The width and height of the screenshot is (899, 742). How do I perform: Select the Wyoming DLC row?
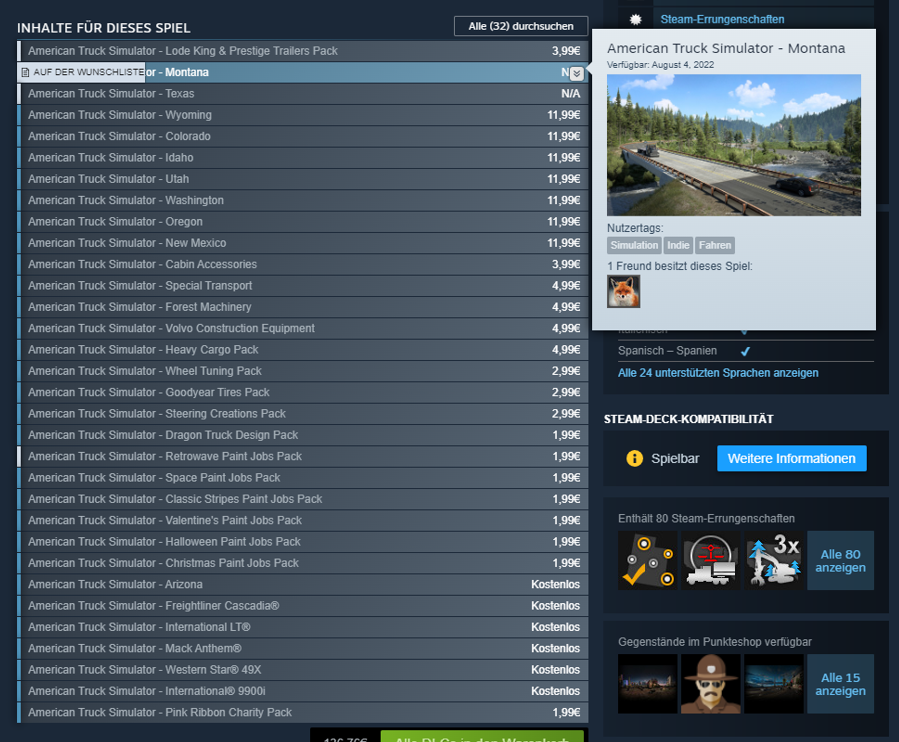click(x=303, y=115)
